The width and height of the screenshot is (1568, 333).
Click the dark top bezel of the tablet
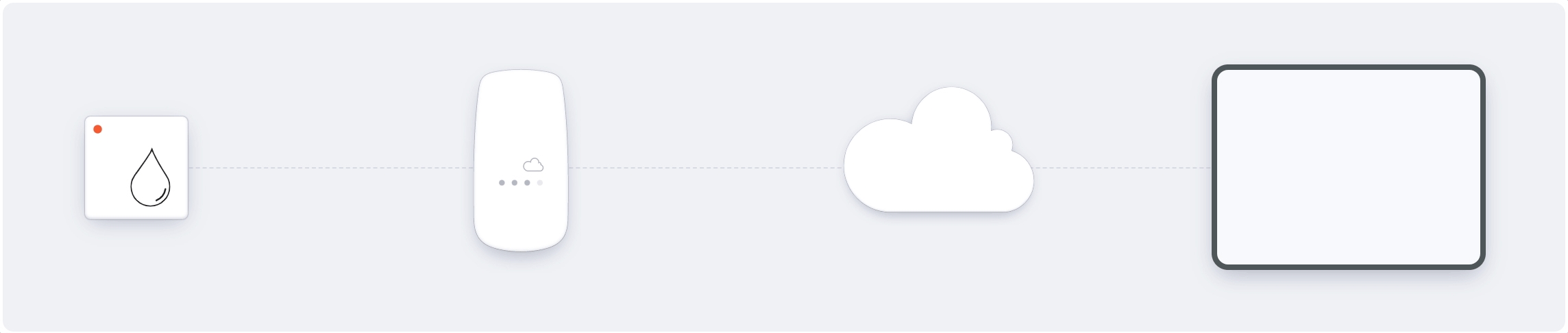pos(1348,68)
